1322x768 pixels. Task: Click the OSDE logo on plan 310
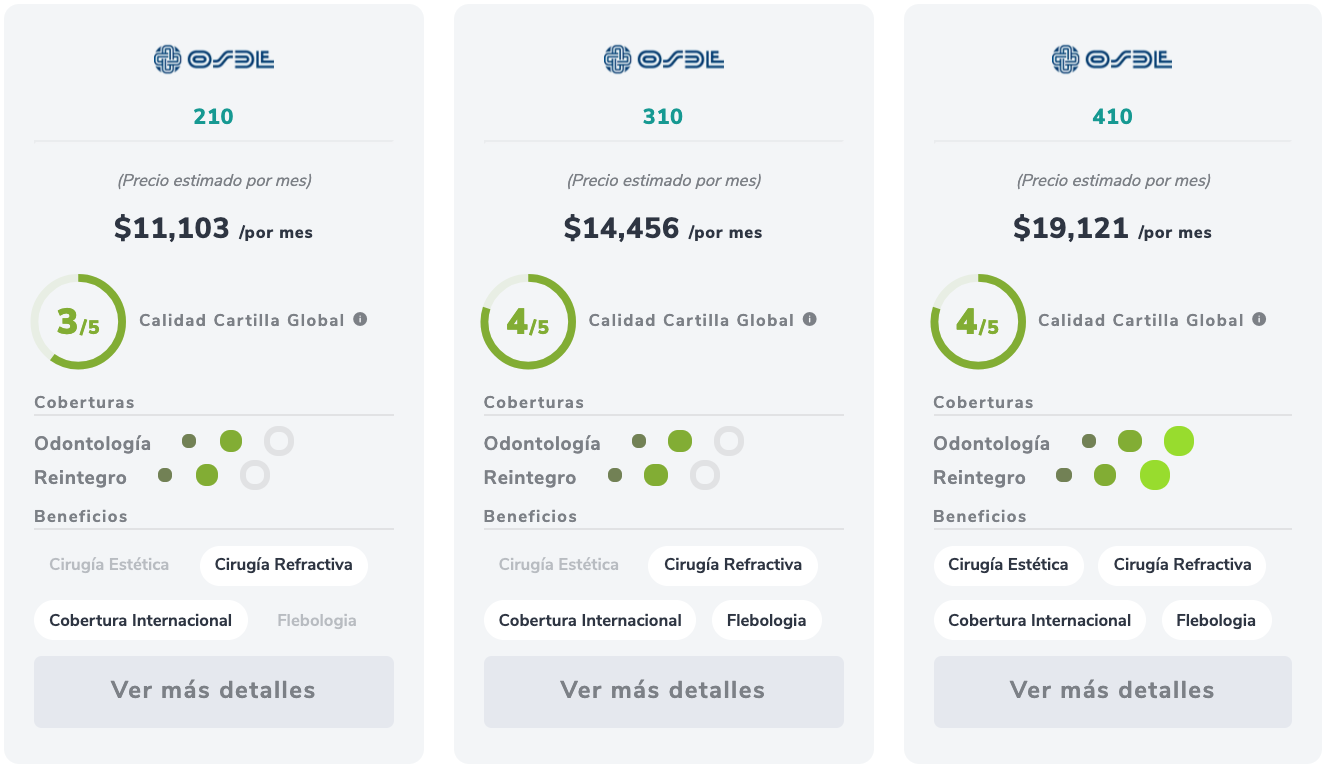point(663,60)
